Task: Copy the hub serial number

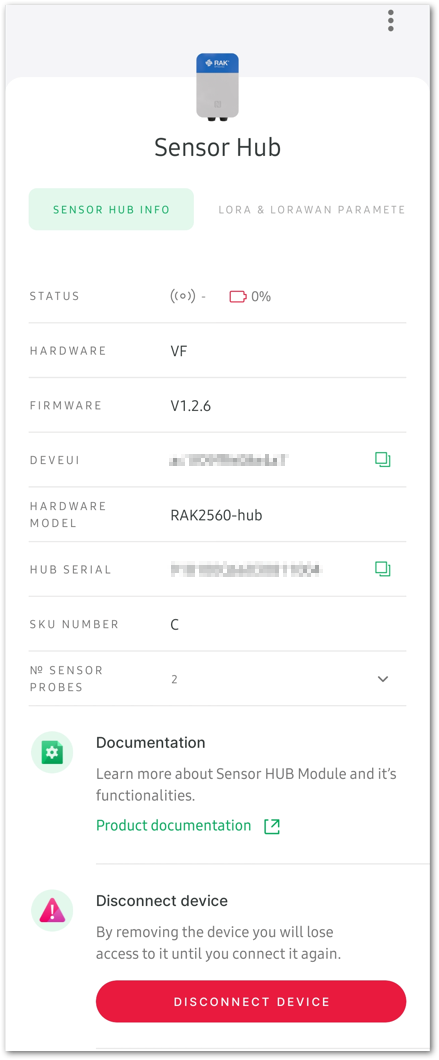Action: [383, 569]
